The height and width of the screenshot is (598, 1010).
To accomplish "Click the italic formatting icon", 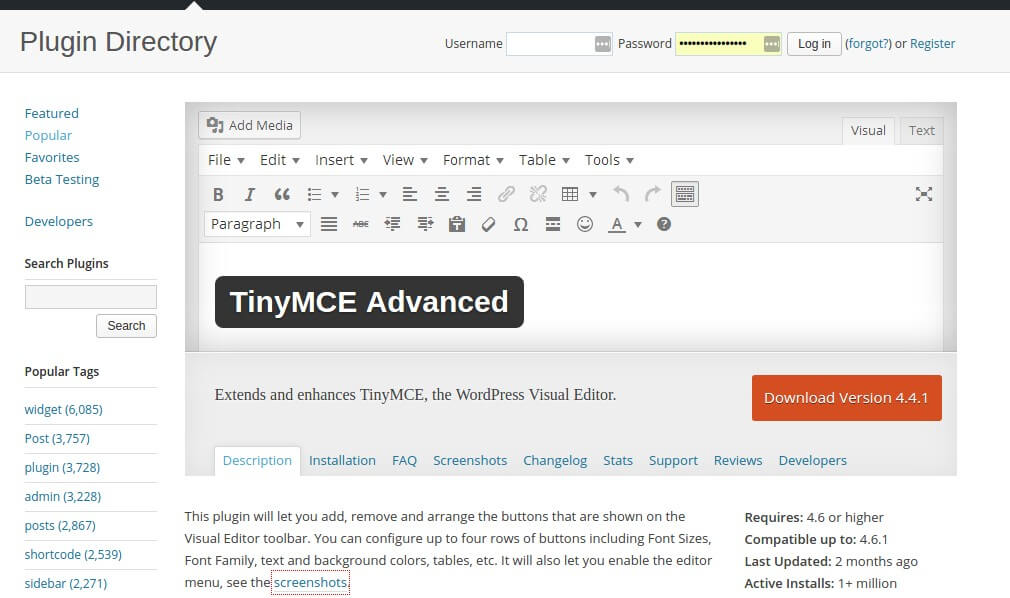I will pyautogui.click(x=250, y=194).
